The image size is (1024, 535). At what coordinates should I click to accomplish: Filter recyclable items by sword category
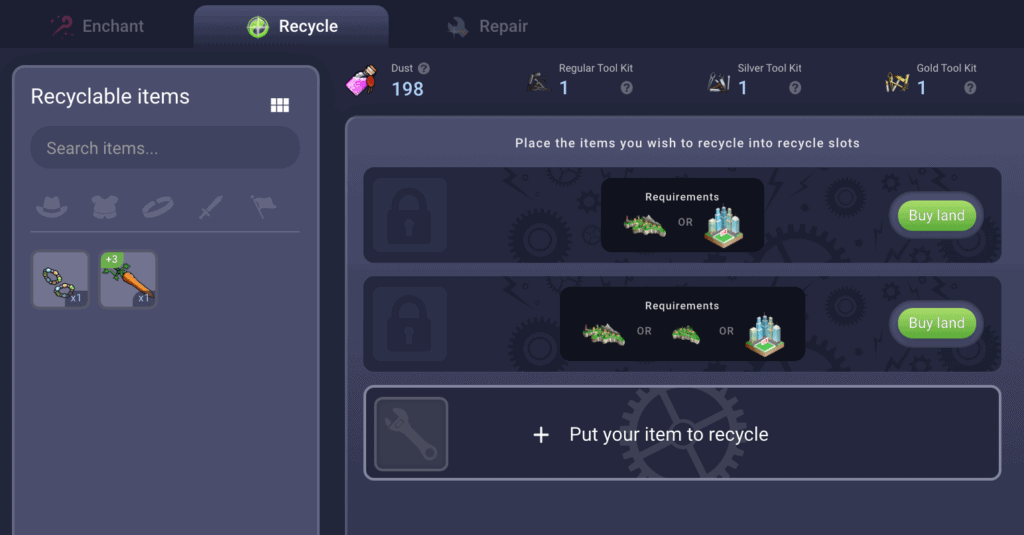pyautogui.click(x=210, y=207)
